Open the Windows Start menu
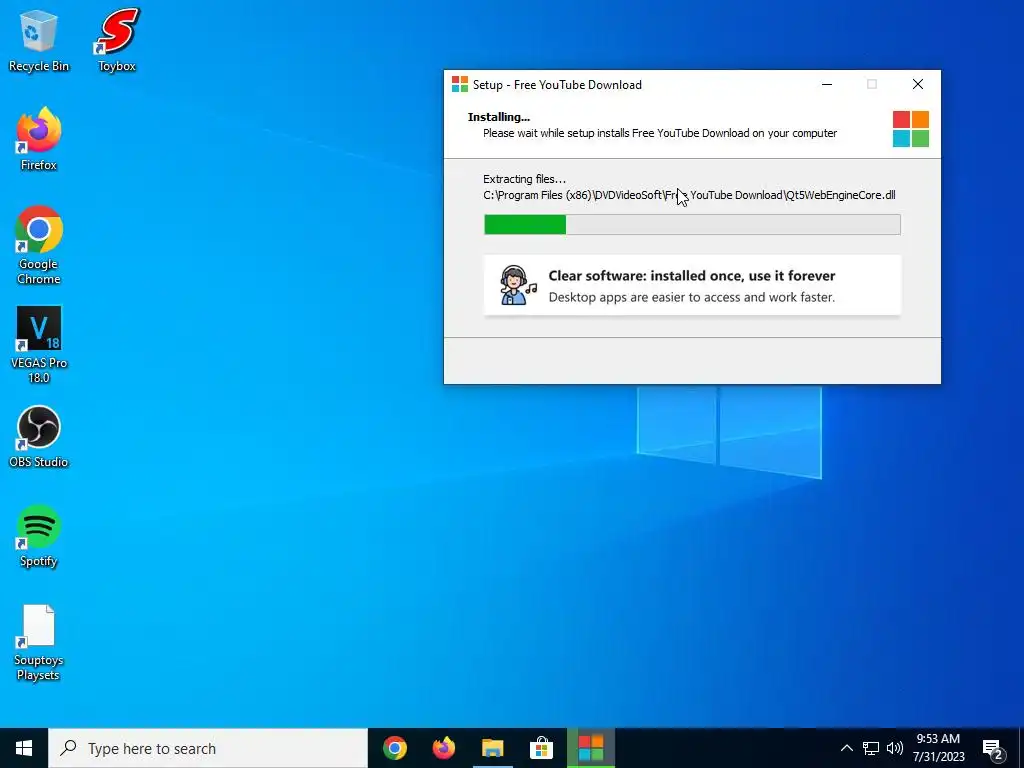The height and width of the screenshot is (768, 1024). 24,748
